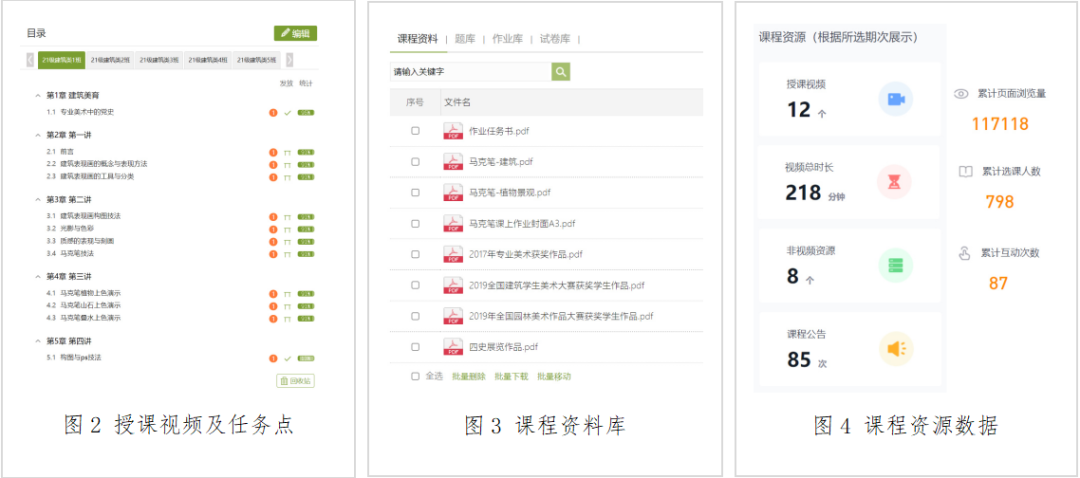Click the PDF icon beside 四史展览作品.pdf
The width and height of the screenshot is (1080, 478).
[453, 347]
